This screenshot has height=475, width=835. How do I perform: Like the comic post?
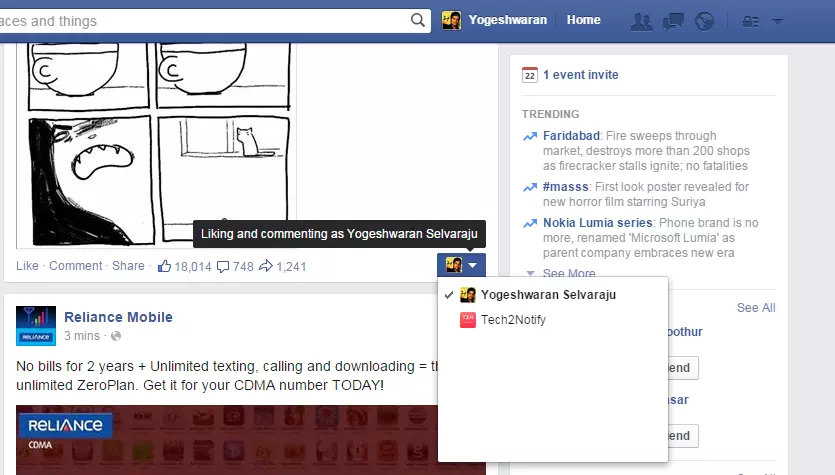27,266
